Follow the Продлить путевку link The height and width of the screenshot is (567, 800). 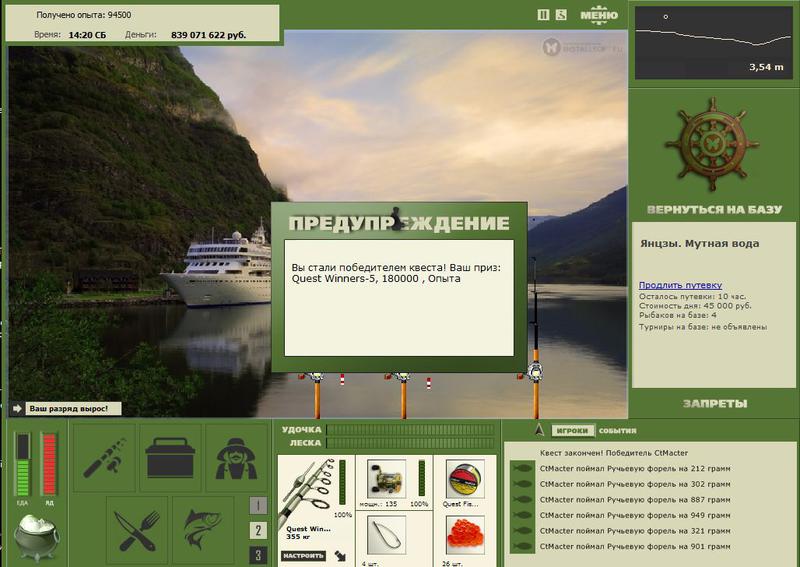(x=680, y=285)
